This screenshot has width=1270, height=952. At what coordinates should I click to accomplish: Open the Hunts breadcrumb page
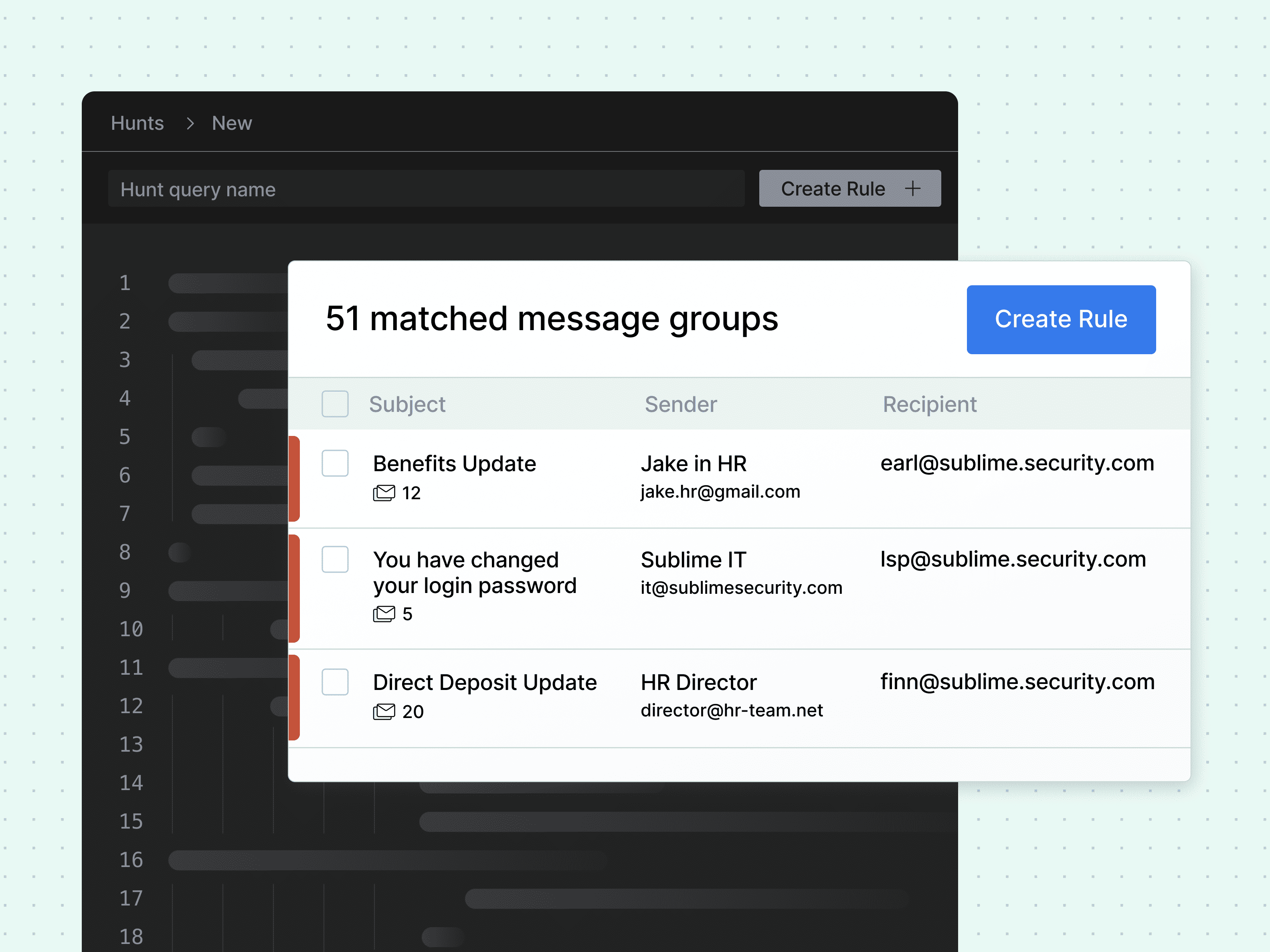(x=137, y=123)
